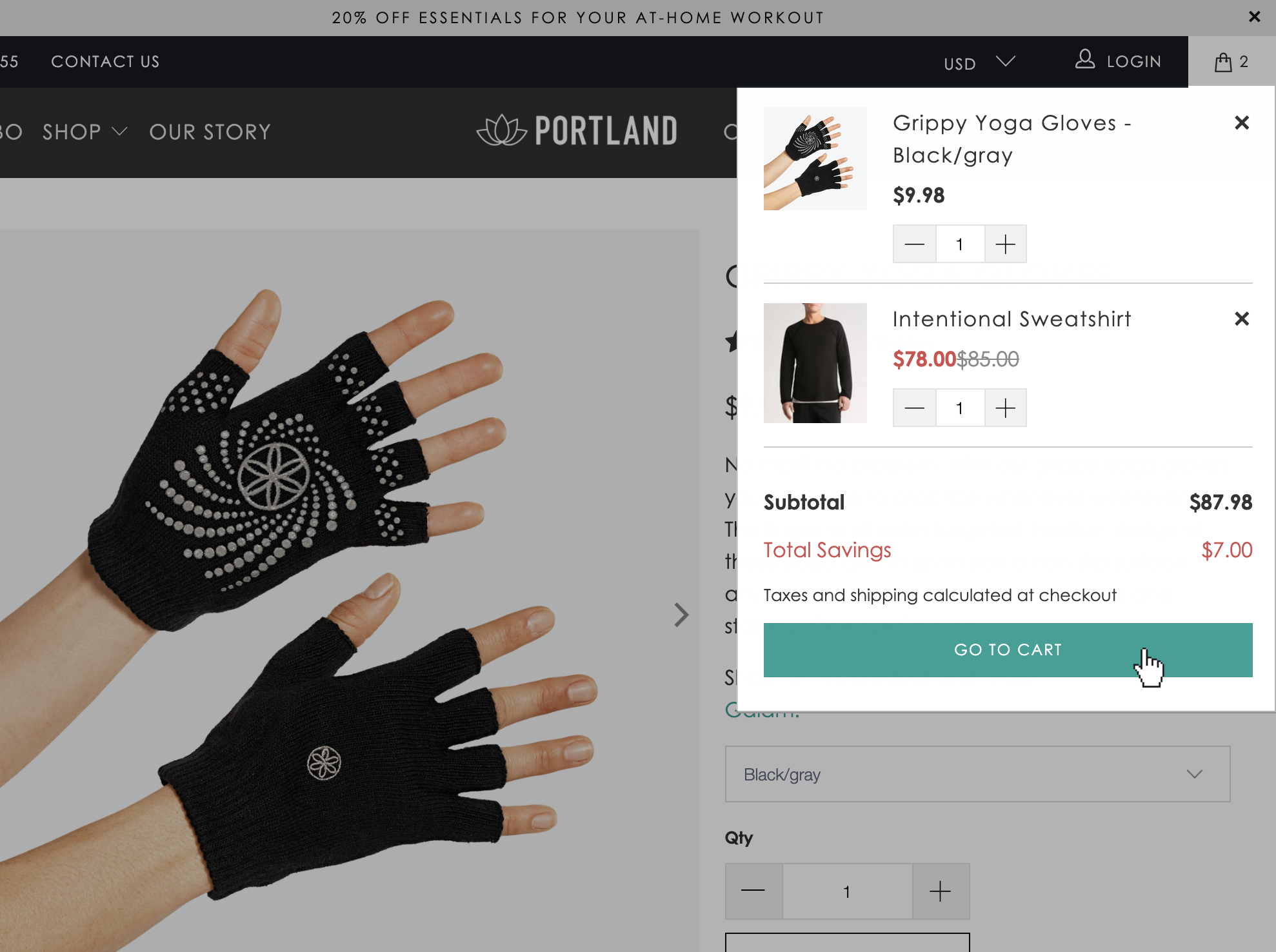Click the user account Login icon
The width and height of the screenshot is (1276, 952).
(x=1085, y=60)
